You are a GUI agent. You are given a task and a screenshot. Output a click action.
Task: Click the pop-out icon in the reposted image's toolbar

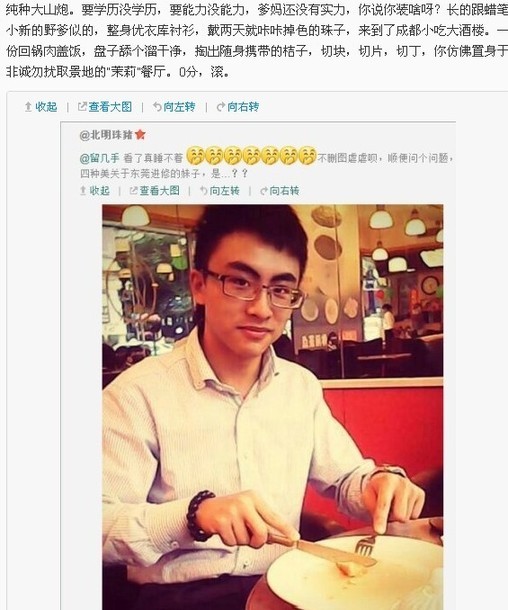pyautogui.click(x=133, y=190)
